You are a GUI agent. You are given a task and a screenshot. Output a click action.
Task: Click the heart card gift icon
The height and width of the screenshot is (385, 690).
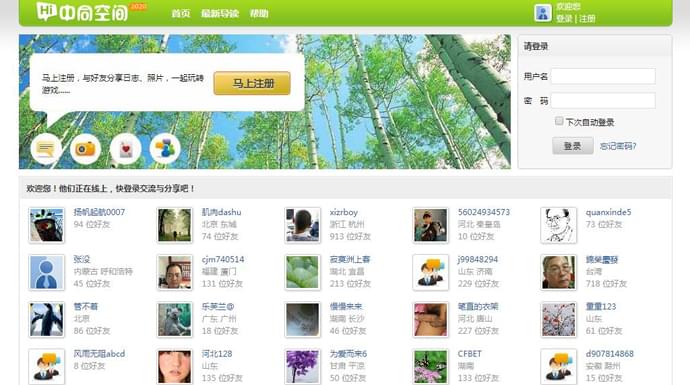pyautogui.click(x=125, y=149)
